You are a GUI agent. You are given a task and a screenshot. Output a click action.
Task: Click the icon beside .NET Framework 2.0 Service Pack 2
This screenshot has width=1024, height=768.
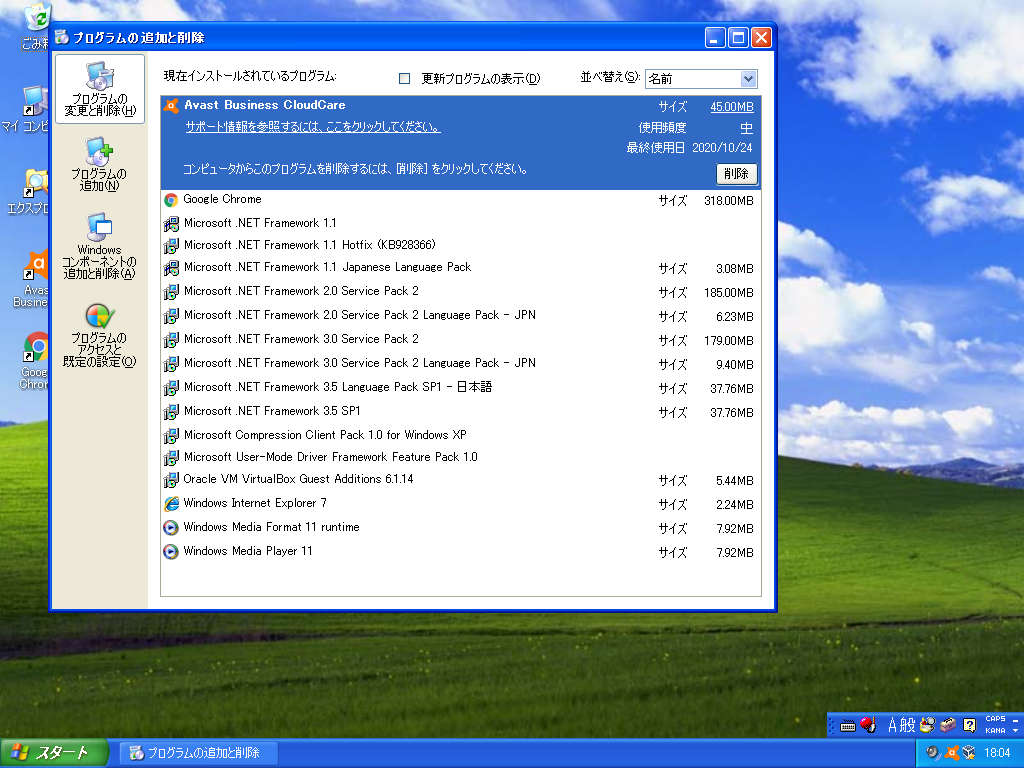(x=171, y=292)
